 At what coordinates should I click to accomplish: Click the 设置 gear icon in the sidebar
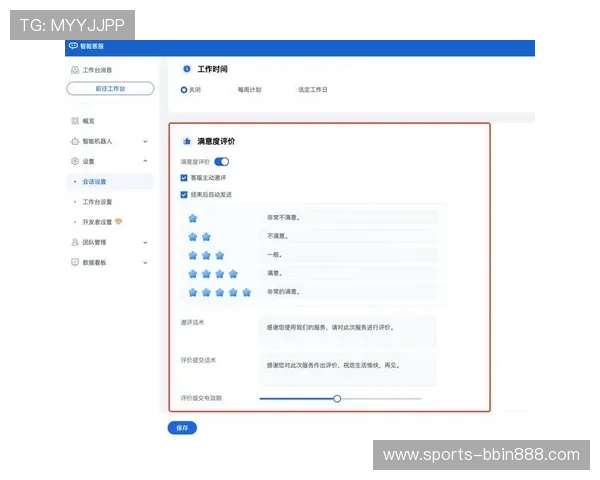pyautogui.click(x=75, y=161)
